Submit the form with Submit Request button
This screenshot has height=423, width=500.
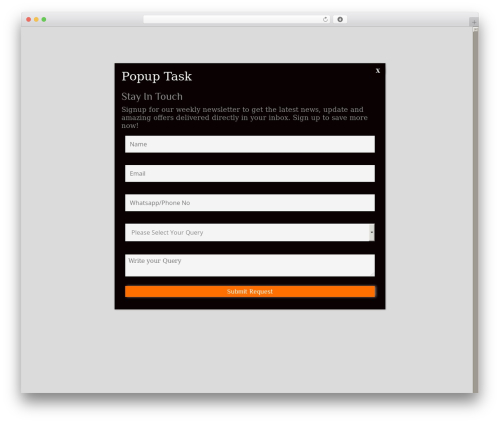(x=250, y=291)
